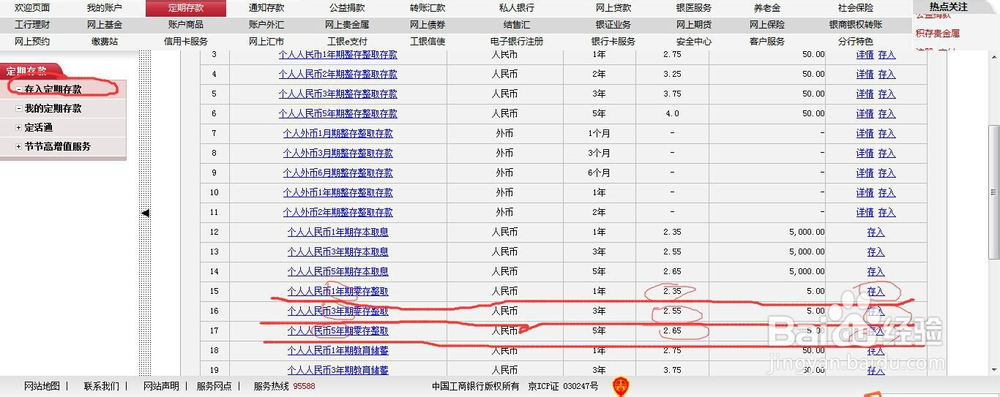The image size is (1000, 397).
Task: Open the 安全中心 menu
Action: coord(694,41)
